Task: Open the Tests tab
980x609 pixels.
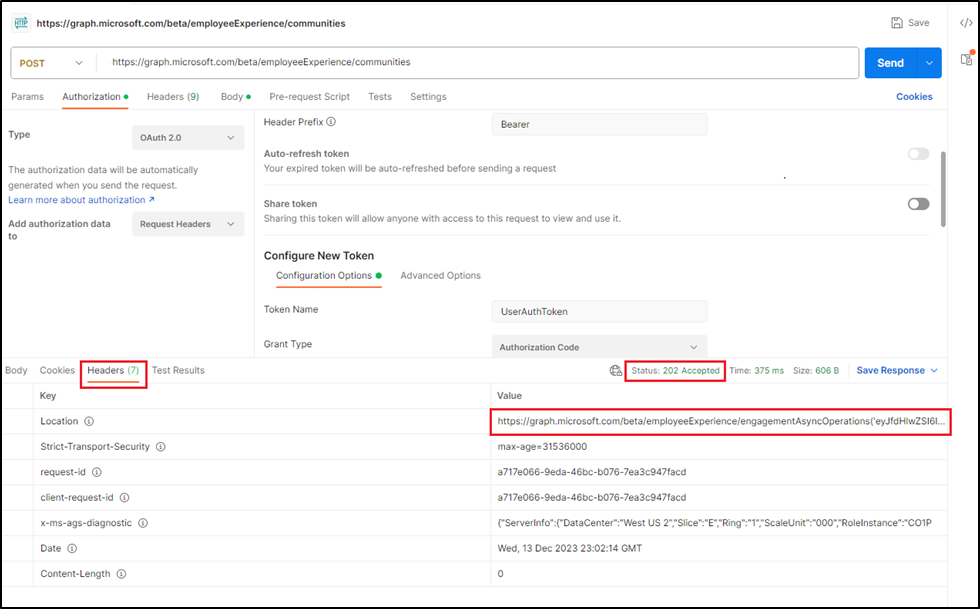Action: [x=380, y=97]
